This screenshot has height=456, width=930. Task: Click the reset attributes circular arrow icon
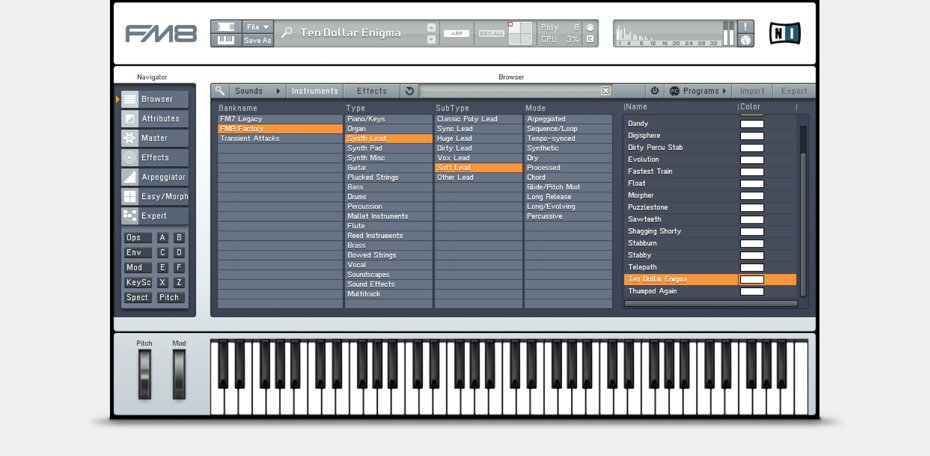409,91
